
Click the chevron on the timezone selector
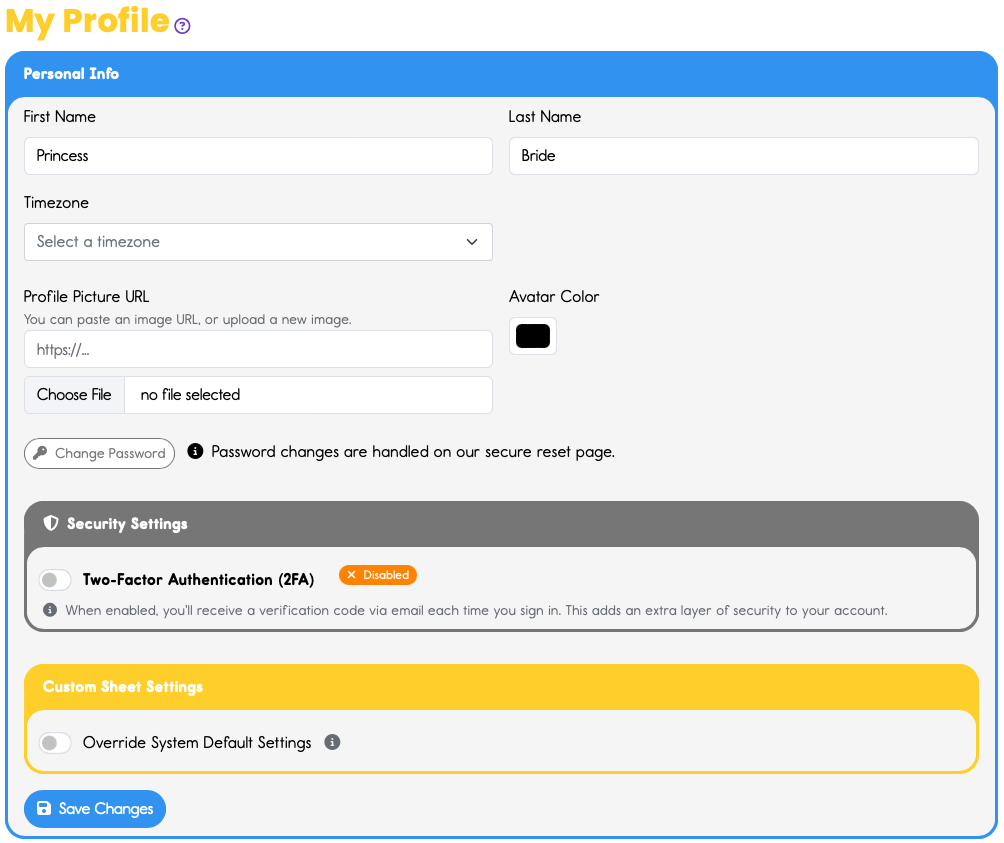471,241
